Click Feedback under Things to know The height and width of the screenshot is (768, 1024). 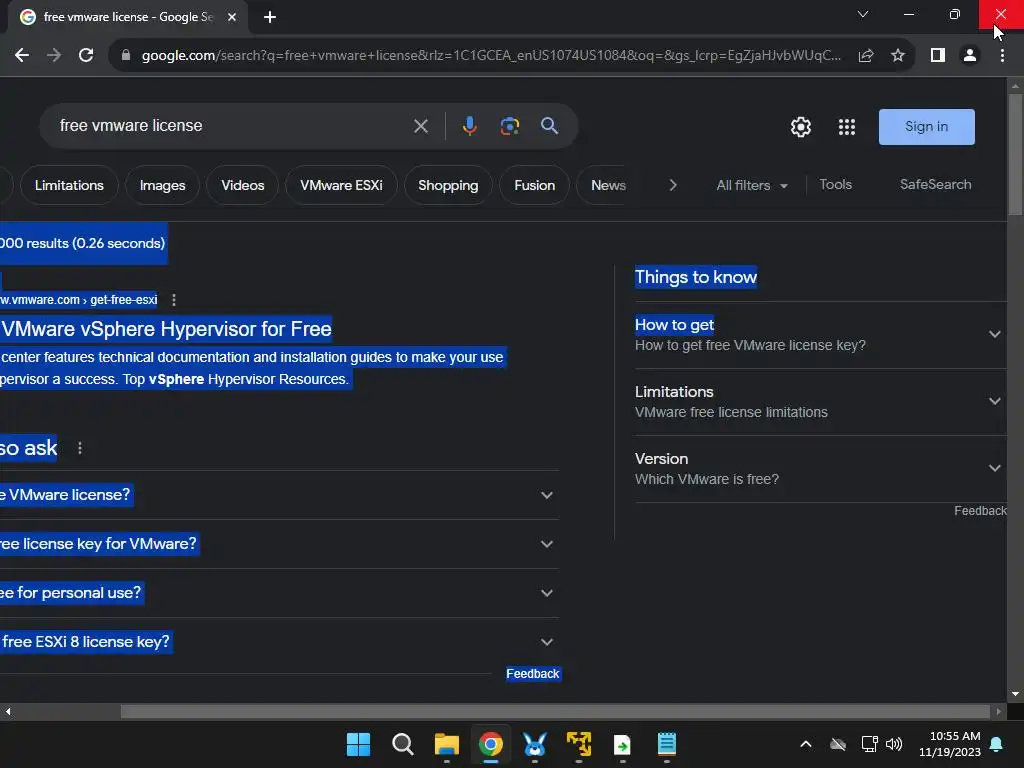(980, 511)
